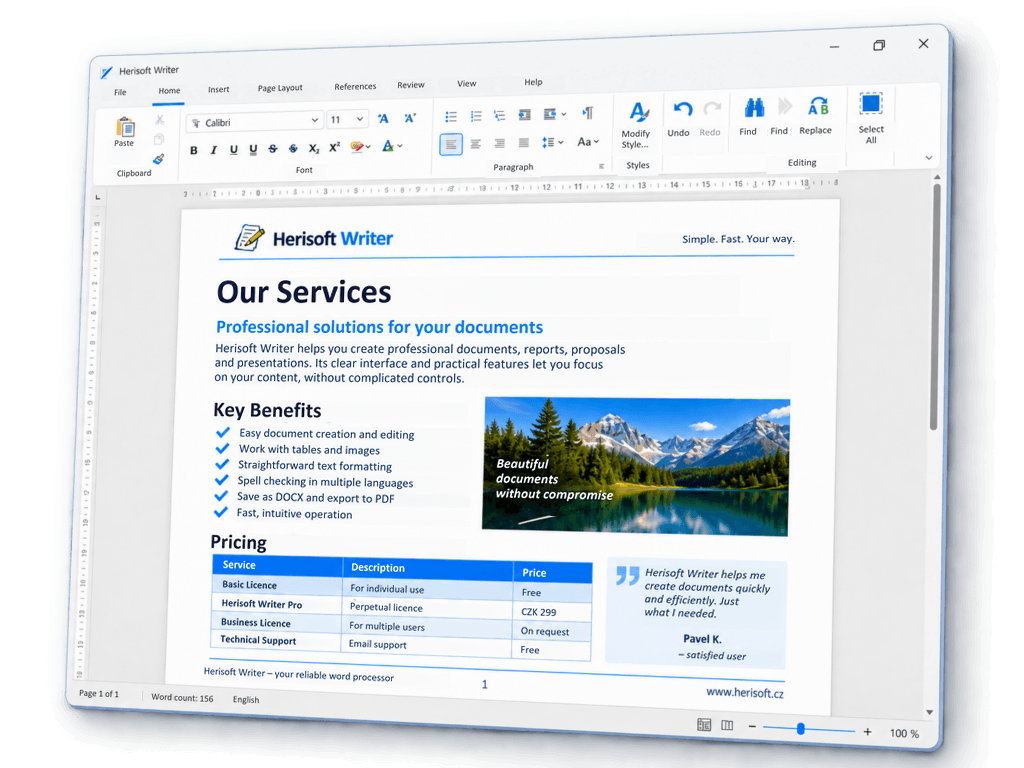Switch to the Insert tab
This screenshot has width=1024, height=768.
pos(219,89)
